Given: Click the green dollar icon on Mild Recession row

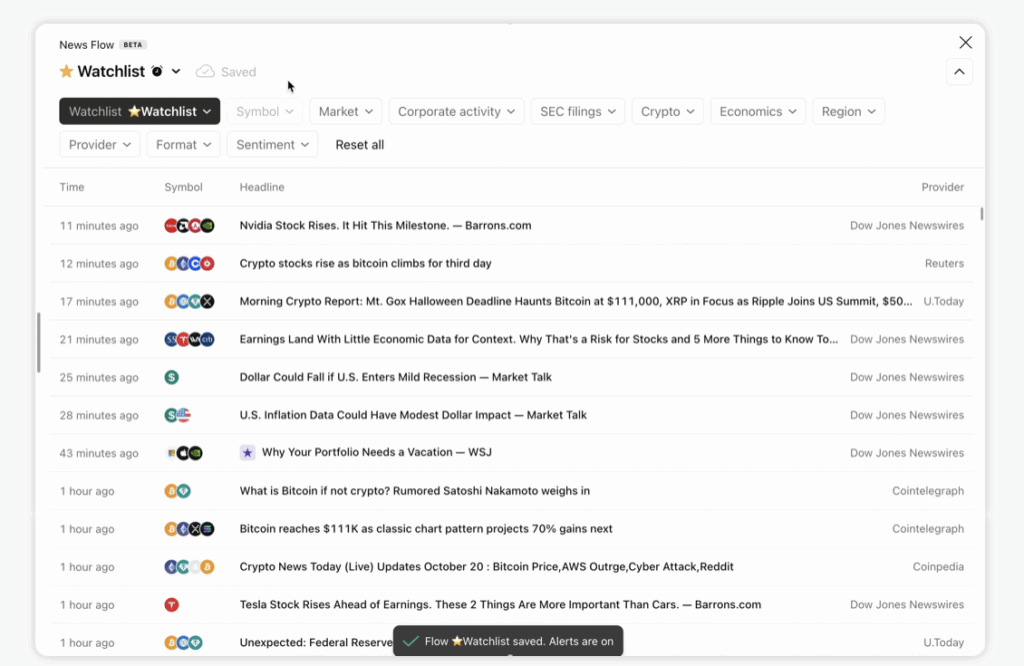Looking at the screenshot, I should pos(172,378).
